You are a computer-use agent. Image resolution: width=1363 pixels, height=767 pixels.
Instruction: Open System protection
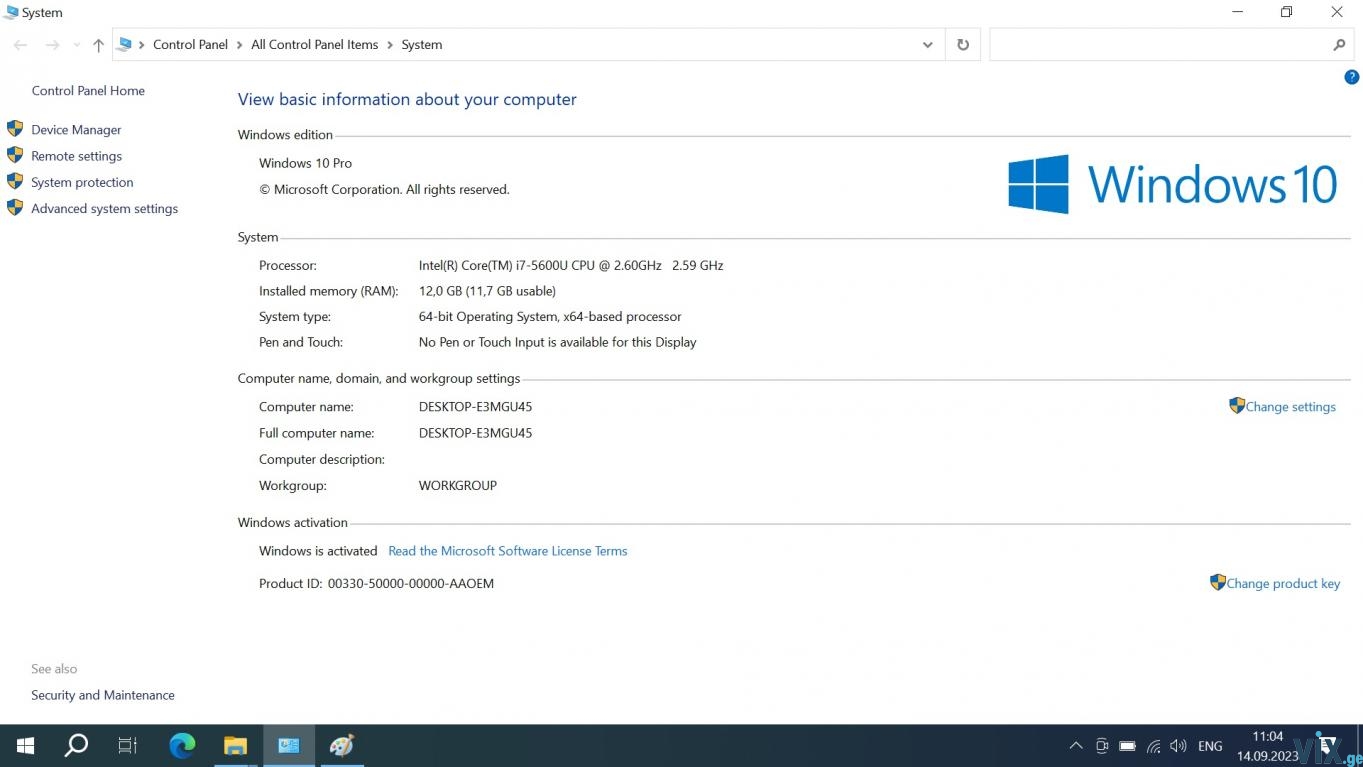pyautogui.click(x=82, y=182)
